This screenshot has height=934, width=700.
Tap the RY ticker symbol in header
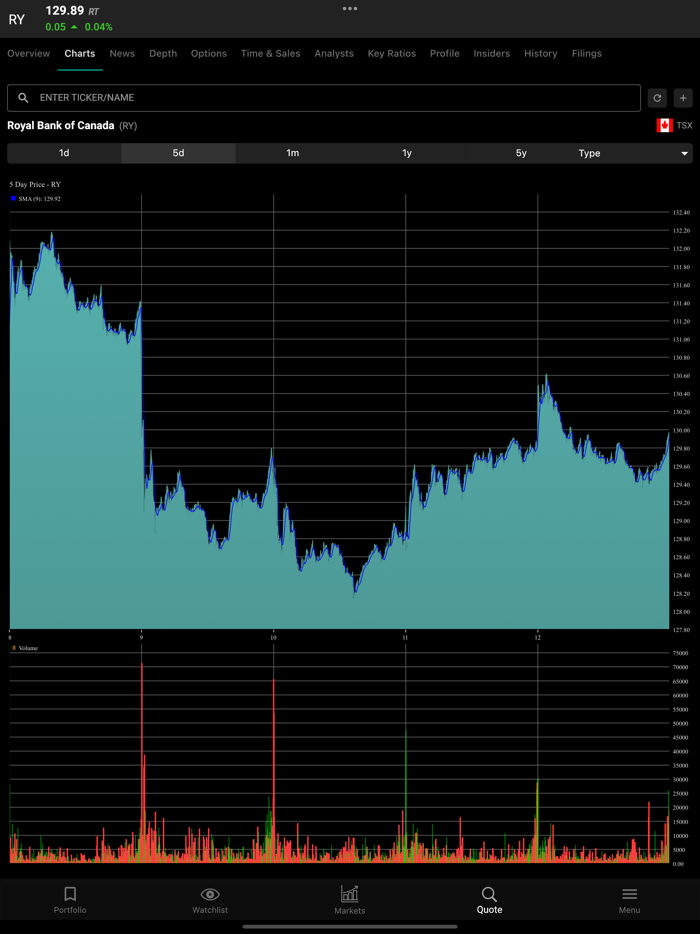point(17,19)
